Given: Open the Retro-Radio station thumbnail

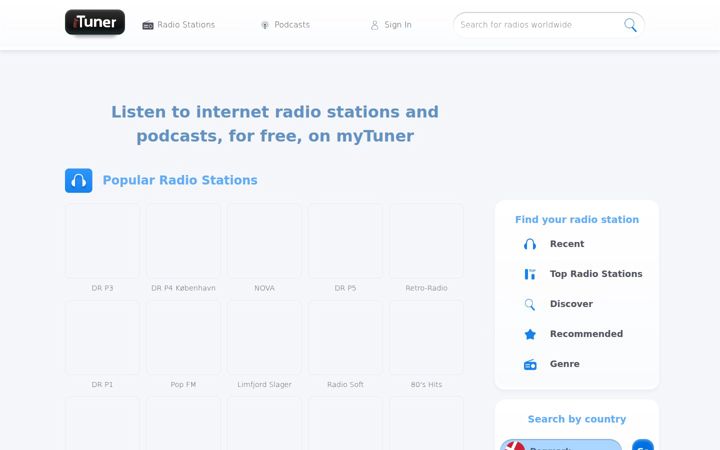Looking at the screenshot, I should 426,241.
